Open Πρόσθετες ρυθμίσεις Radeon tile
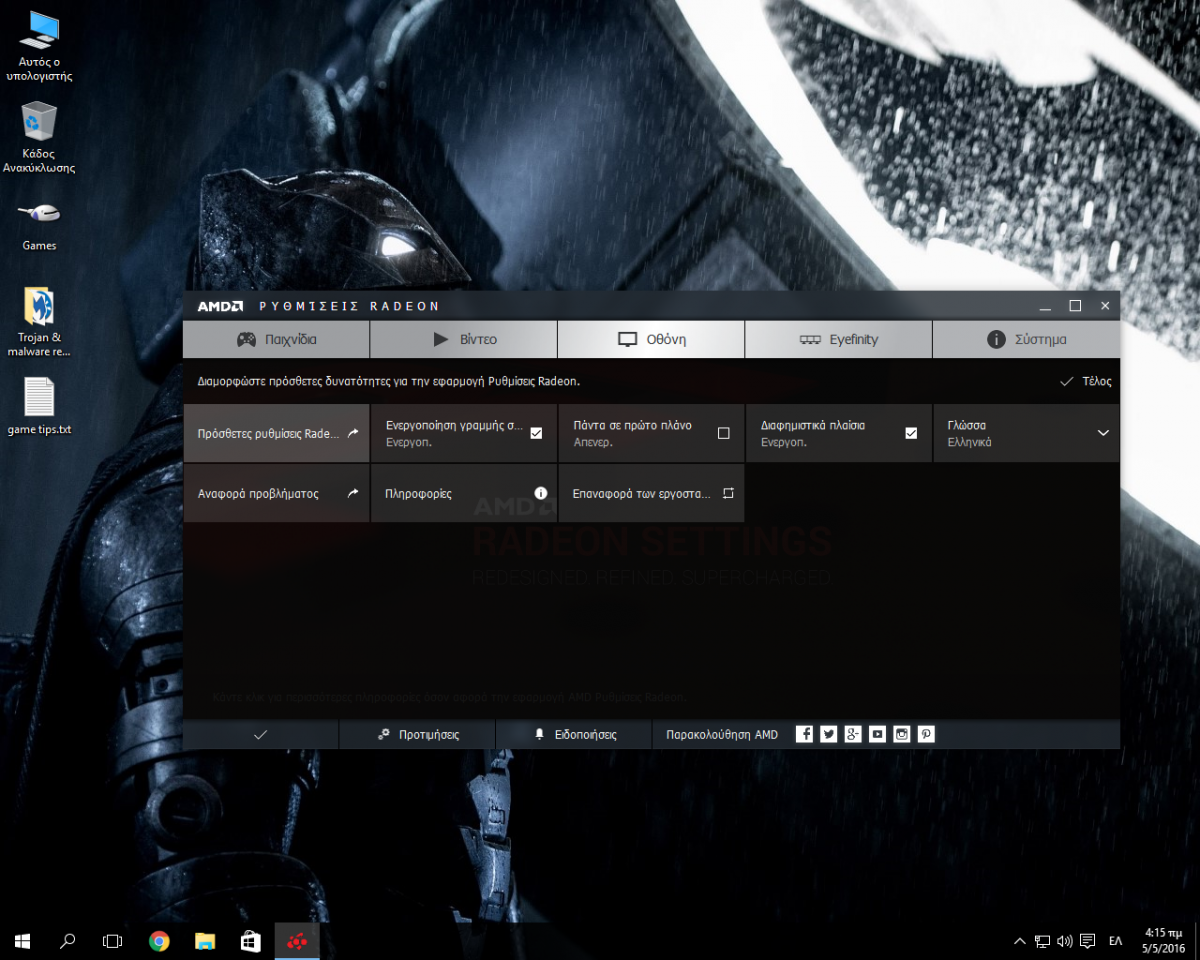The height and width of the screenshot is (960, 1200). pos(276,433)
